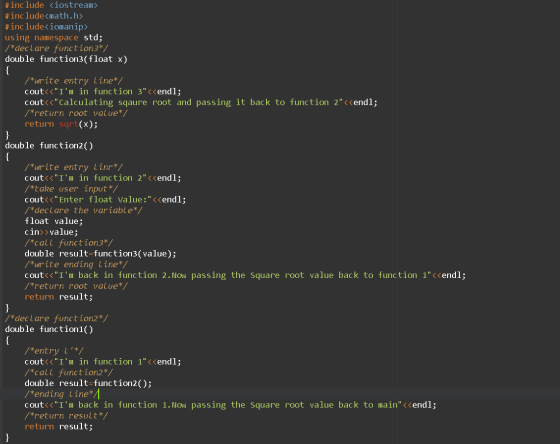Click the 'back in function 2' cout line
This screenshot has width=560, height=444.
pyautogui.click(x=245, y=275)
